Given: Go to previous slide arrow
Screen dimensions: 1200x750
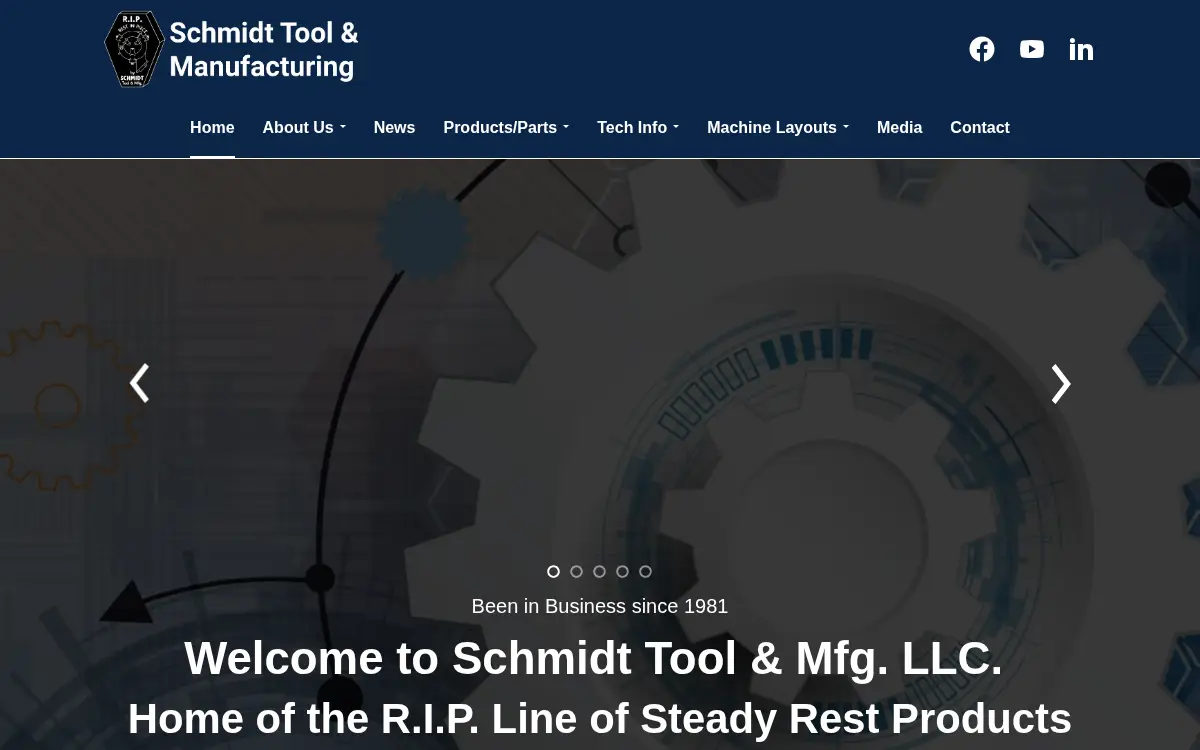Looking at the screenshot, I should point(139,383).
